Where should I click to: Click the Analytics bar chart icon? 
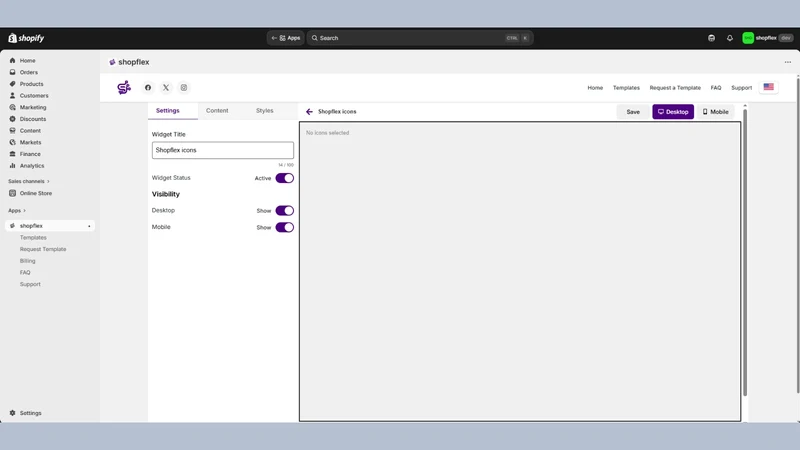[x=13, y=166]
